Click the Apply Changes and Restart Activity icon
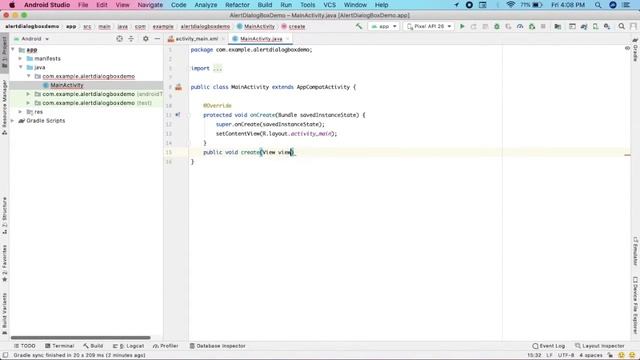 click(473, 26)
